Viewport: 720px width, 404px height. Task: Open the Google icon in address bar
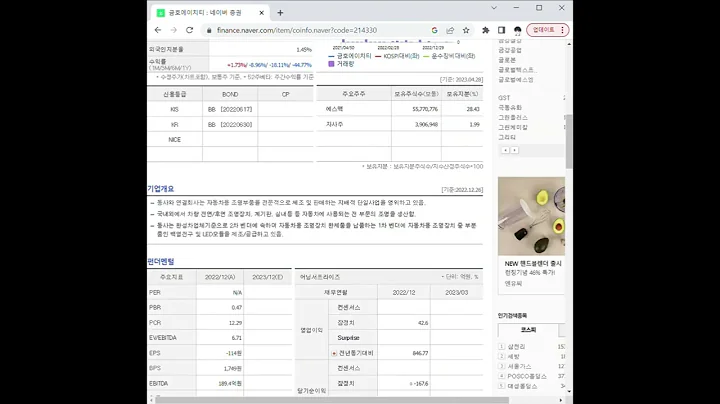click(434, 30)
